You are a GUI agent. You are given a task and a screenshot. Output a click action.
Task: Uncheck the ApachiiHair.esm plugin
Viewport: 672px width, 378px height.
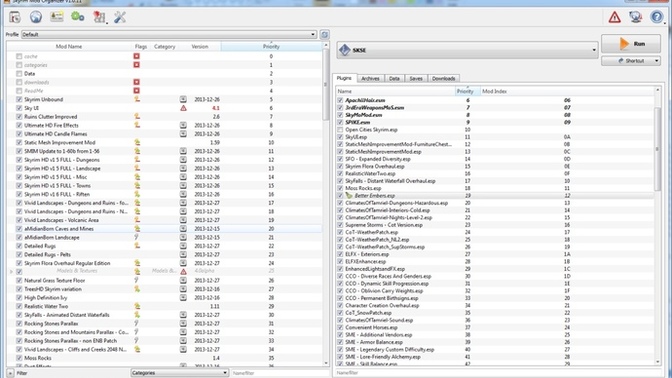(340, 100)
